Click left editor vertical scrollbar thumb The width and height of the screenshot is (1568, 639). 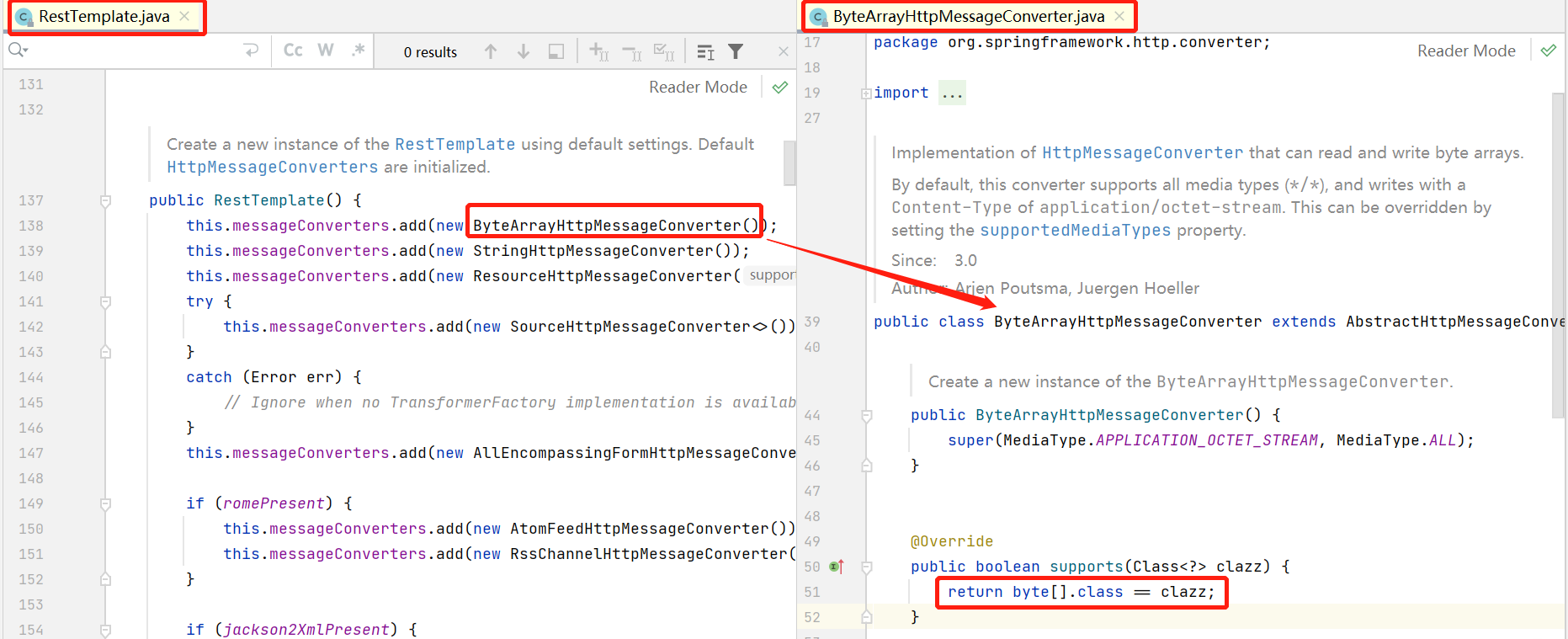click(x=789, y=162)
